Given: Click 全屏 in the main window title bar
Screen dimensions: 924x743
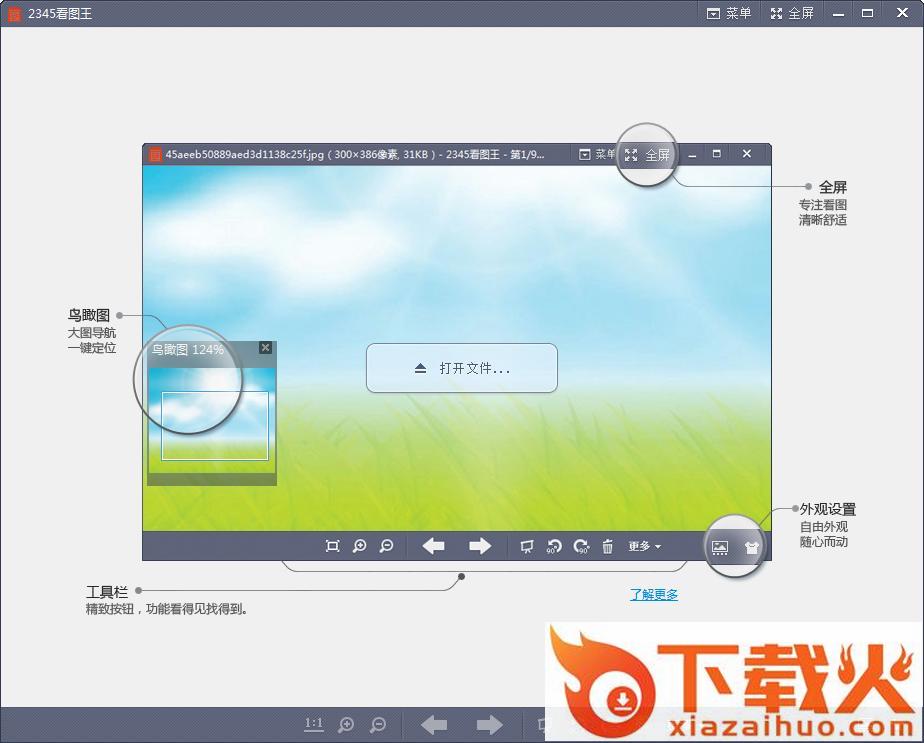Looking at the screenshot, I should (792, 13).
